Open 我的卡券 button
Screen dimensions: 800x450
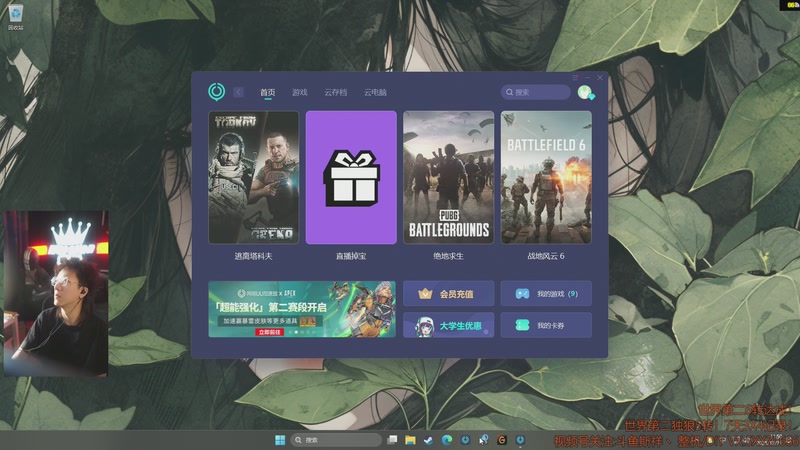pos(546,325)
